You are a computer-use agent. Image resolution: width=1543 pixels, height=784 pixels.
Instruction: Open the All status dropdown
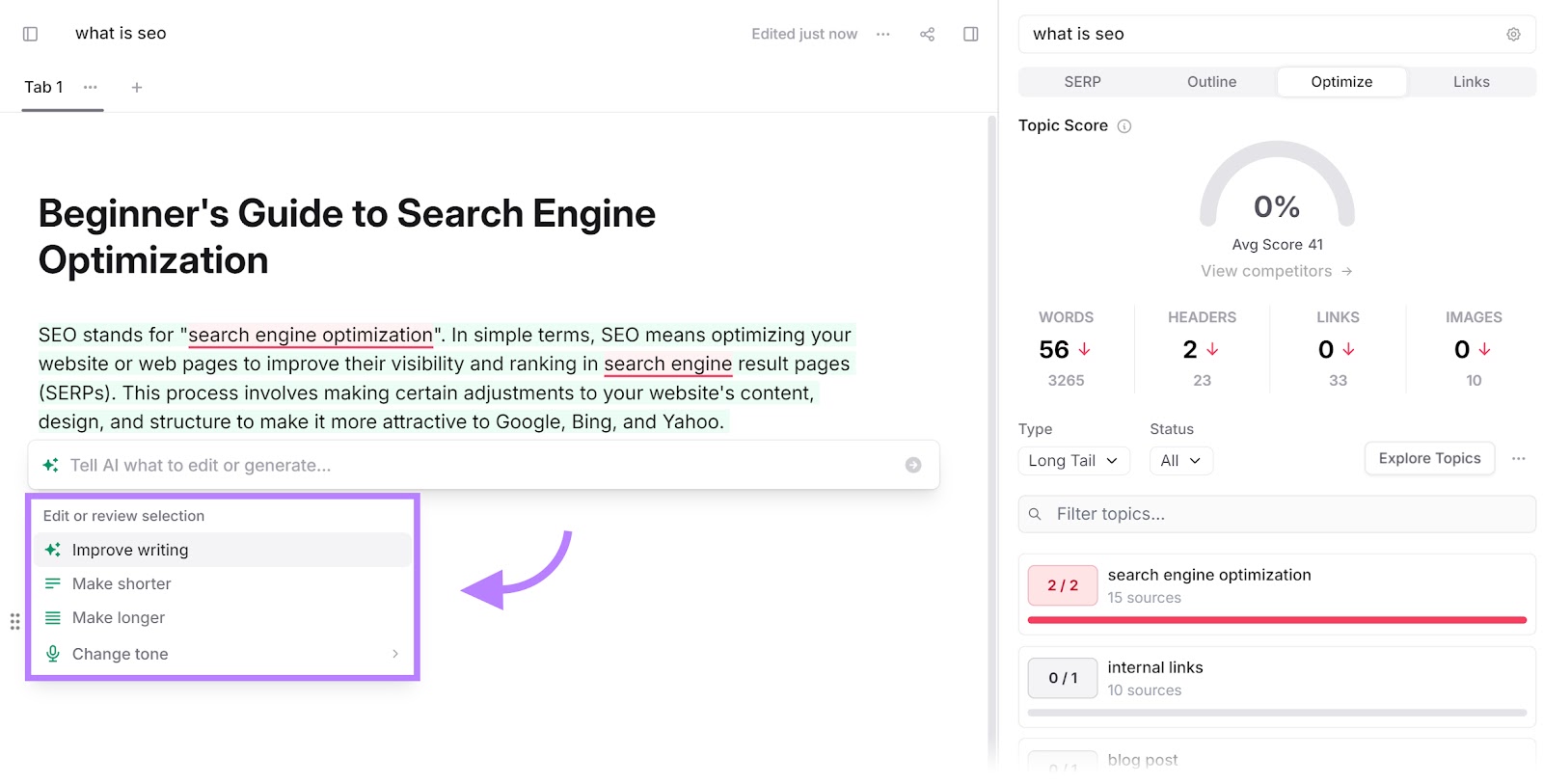click(x=1181, y=461)
